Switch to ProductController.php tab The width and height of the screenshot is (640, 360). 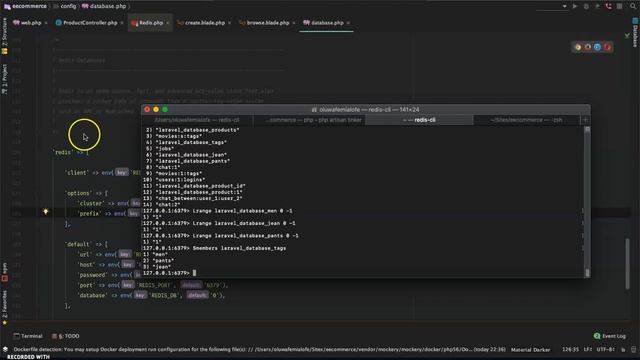tap(90, 23)
